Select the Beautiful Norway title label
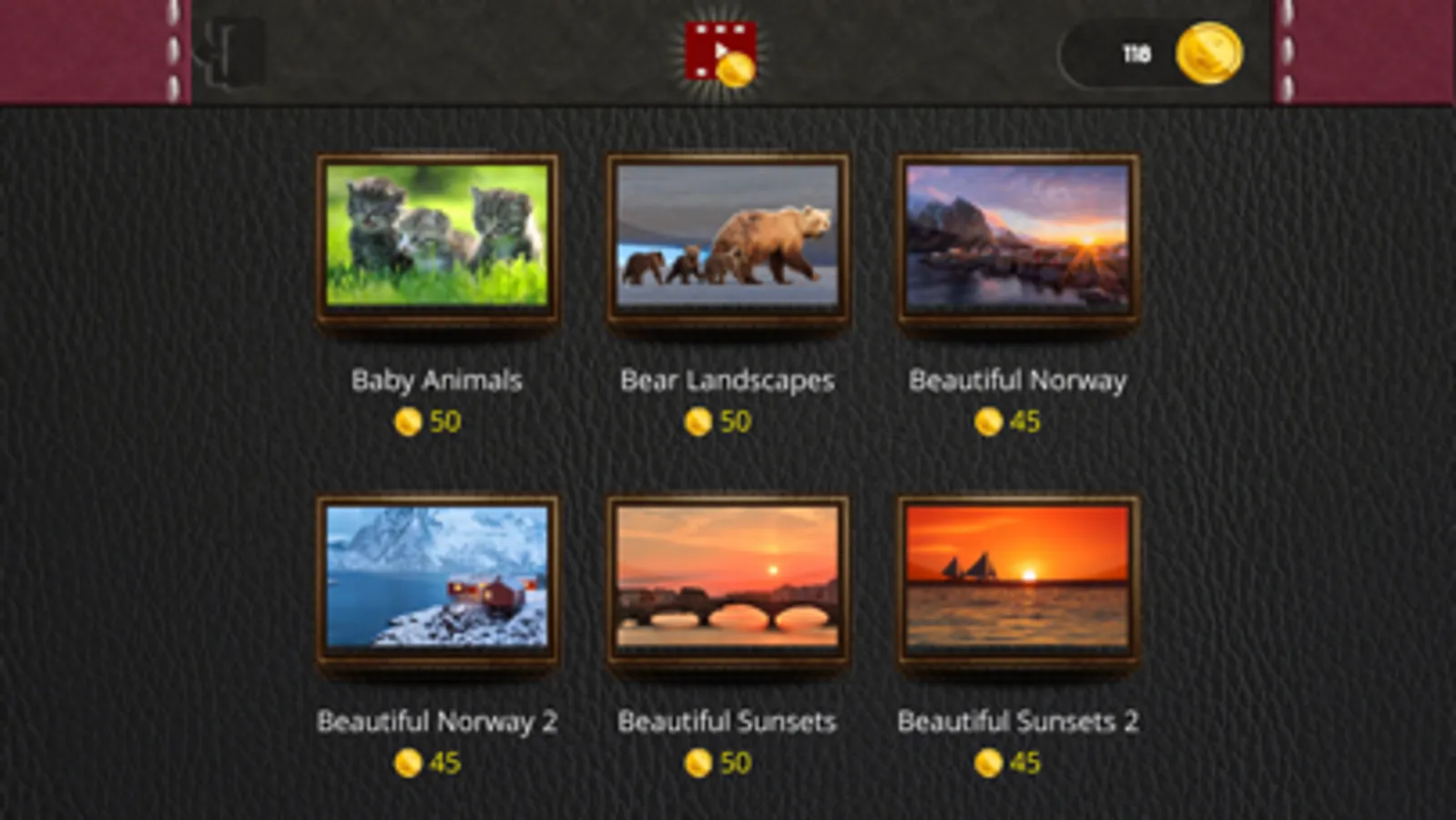Viewport: 1456px width, 820px height. click(1018, 380)
